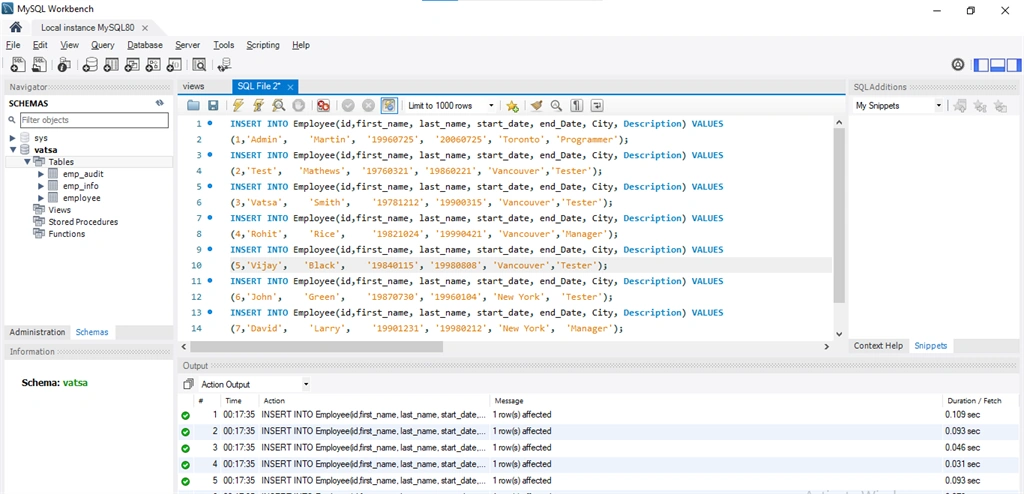Select Views node in schema tree
The height and width of the screenshot is (494, 1024).
pyautogui.click(x=59, y=210)
